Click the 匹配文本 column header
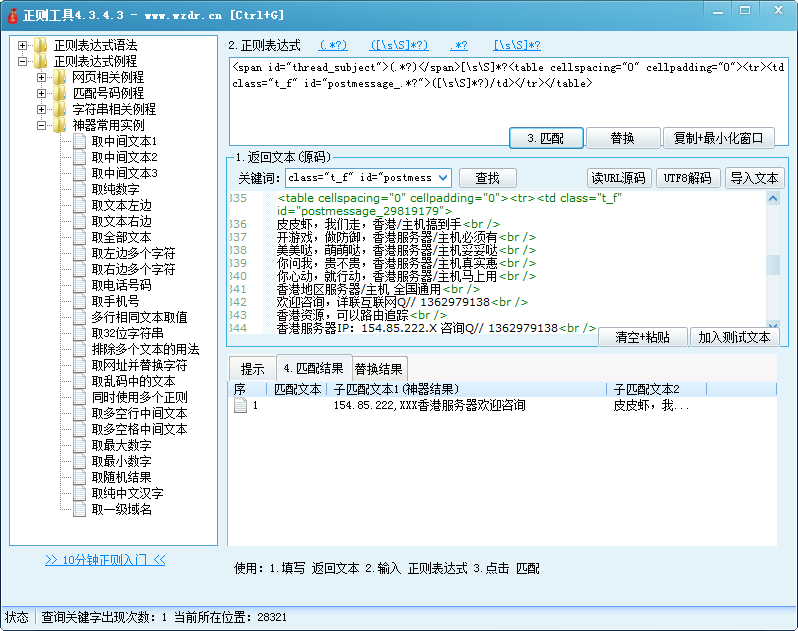Viewport: 798px width, 631px height. [297, 389]
